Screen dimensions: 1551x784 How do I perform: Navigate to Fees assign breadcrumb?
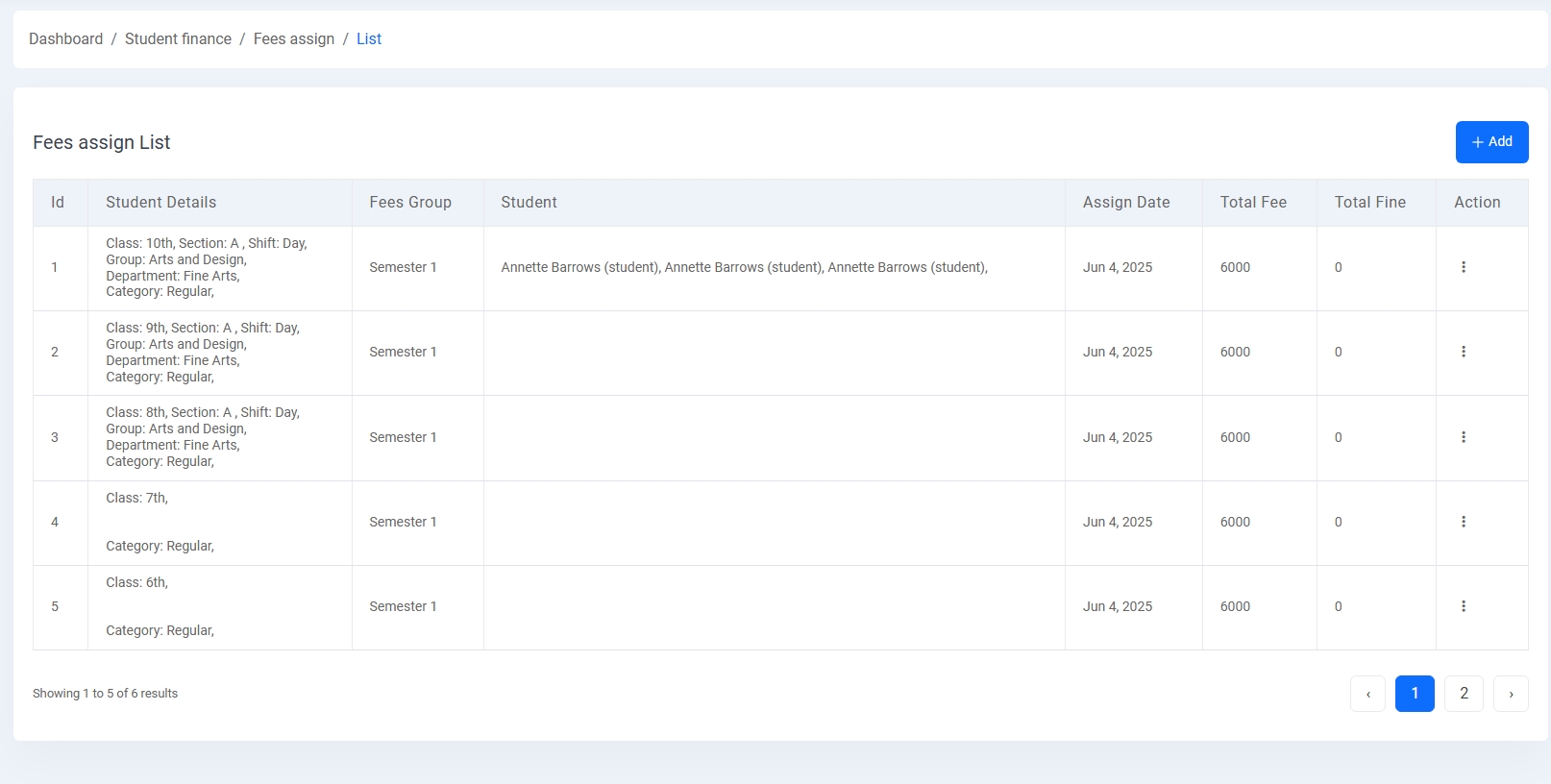(x=293, y=39)
